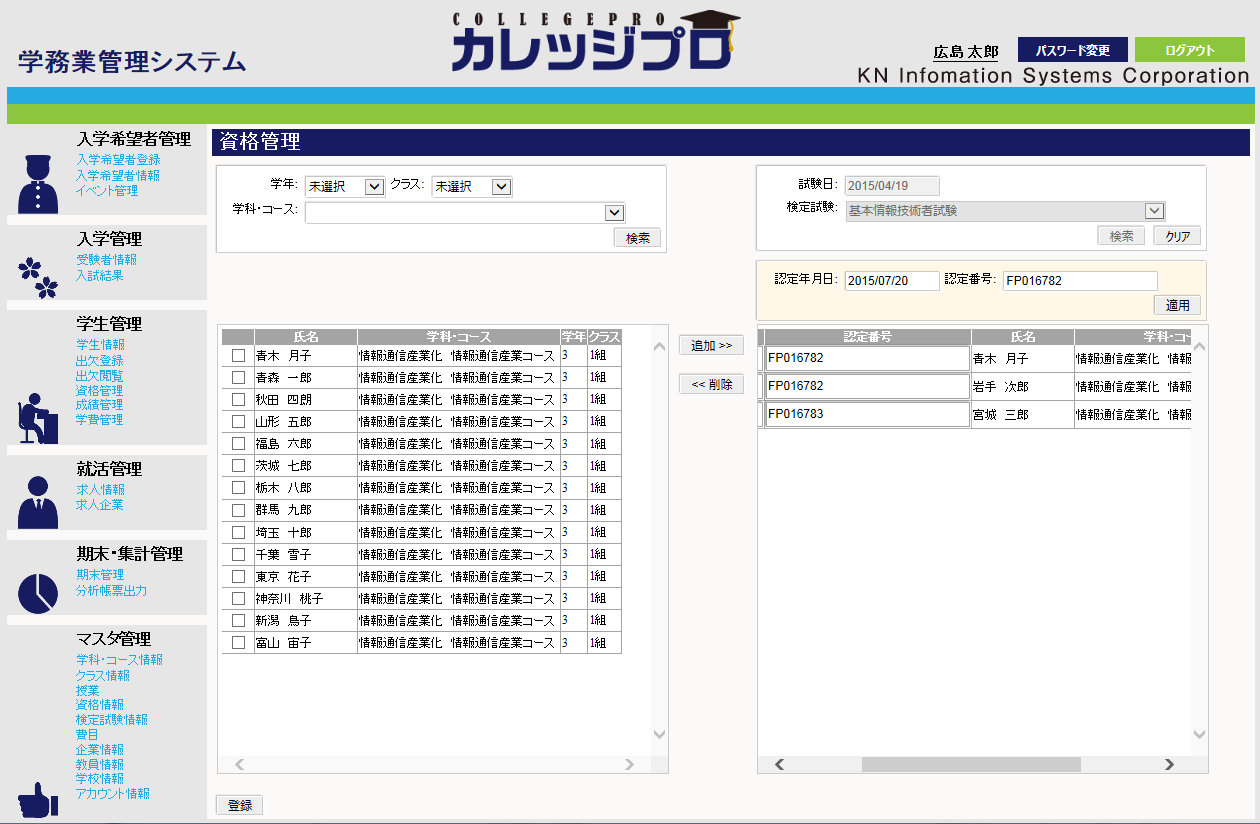Click the student at desk icon beside 学生管理
The width and height of the screenshot is (1260, 824).
(38, 417)
